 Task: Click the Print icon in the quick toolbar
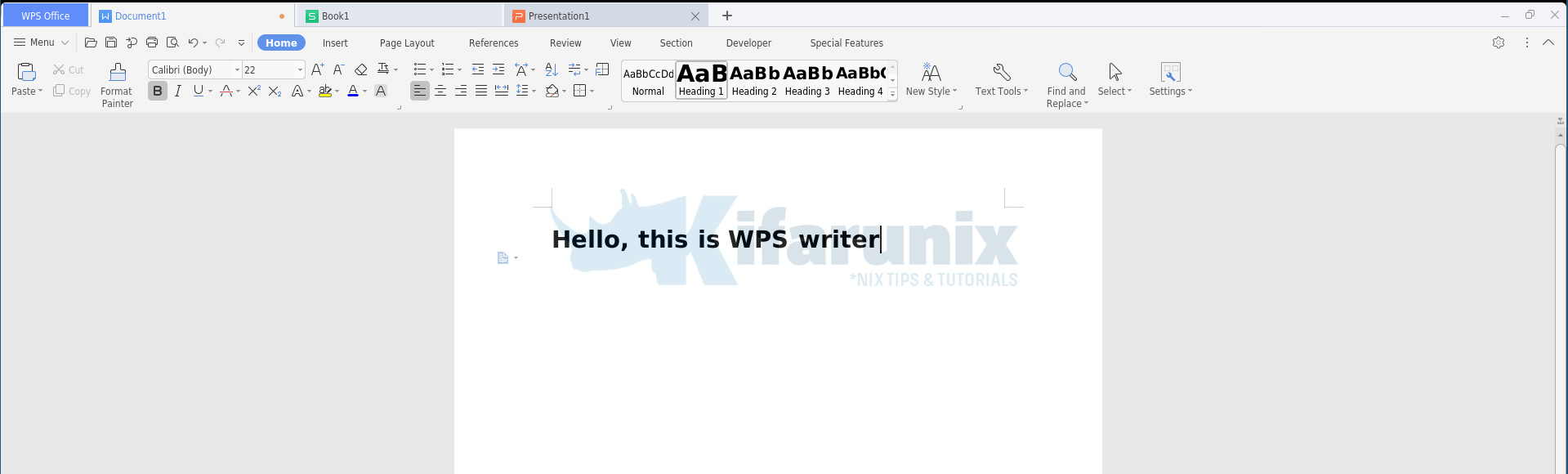pos(152,42)
